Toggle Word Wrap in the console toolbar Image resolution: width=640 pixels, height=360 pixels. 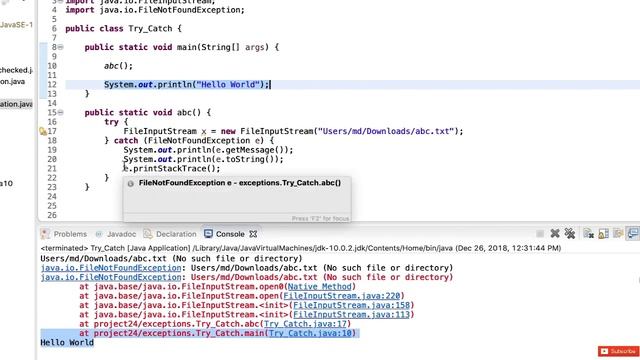618,233
